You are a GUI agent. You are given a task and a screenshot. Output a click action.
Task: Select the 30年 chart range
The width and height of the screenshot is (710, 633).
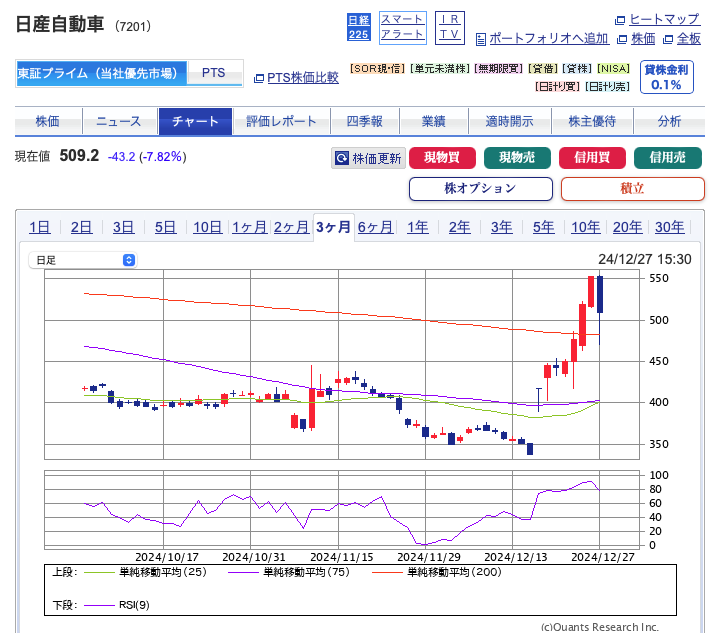[x=670, y=227]
